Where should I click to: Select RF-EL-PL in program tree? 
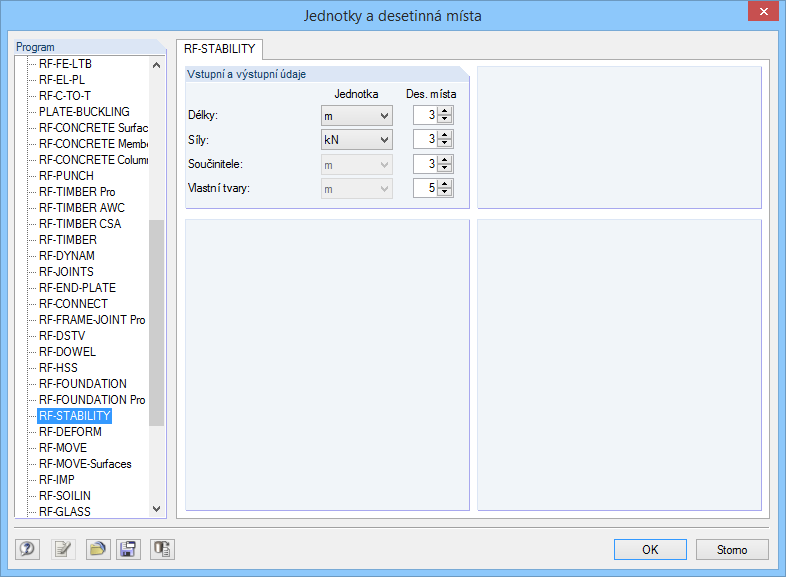(62, 80)
